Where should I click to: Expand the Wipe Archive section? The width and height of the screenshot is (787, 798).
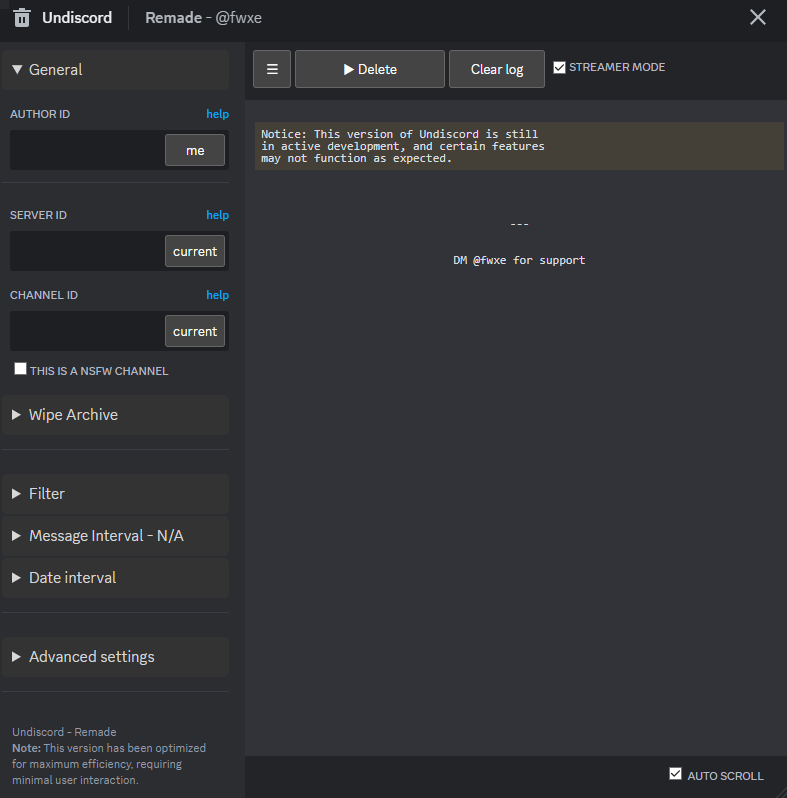click(x=116, y=415)
